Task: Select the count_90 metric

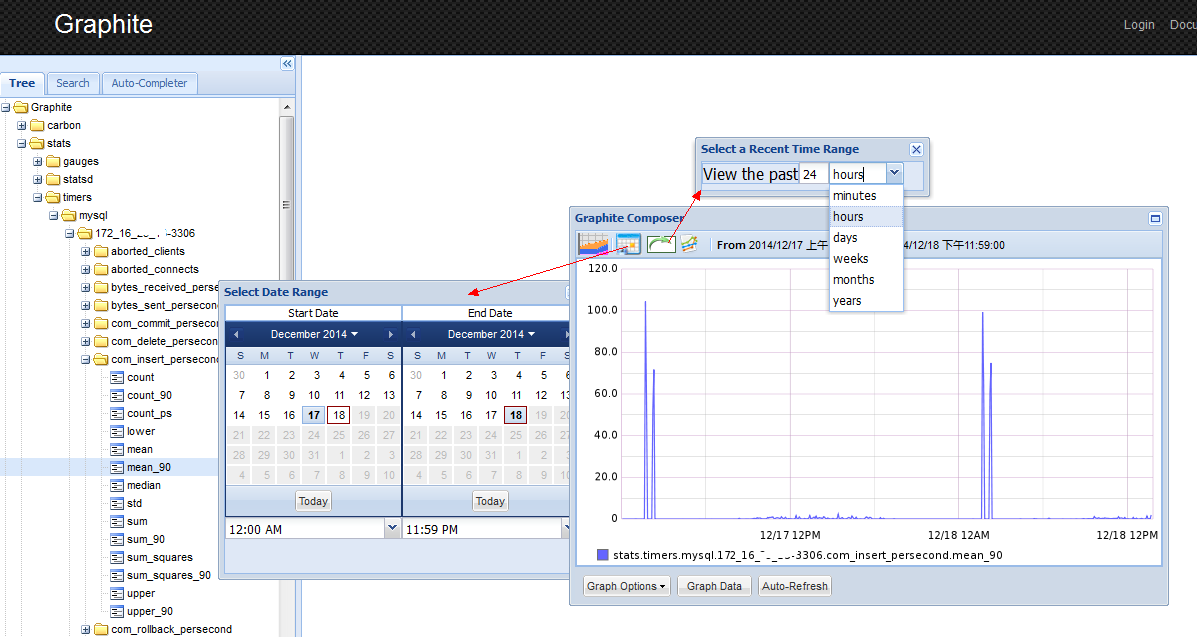Action: tap(149, 396)
